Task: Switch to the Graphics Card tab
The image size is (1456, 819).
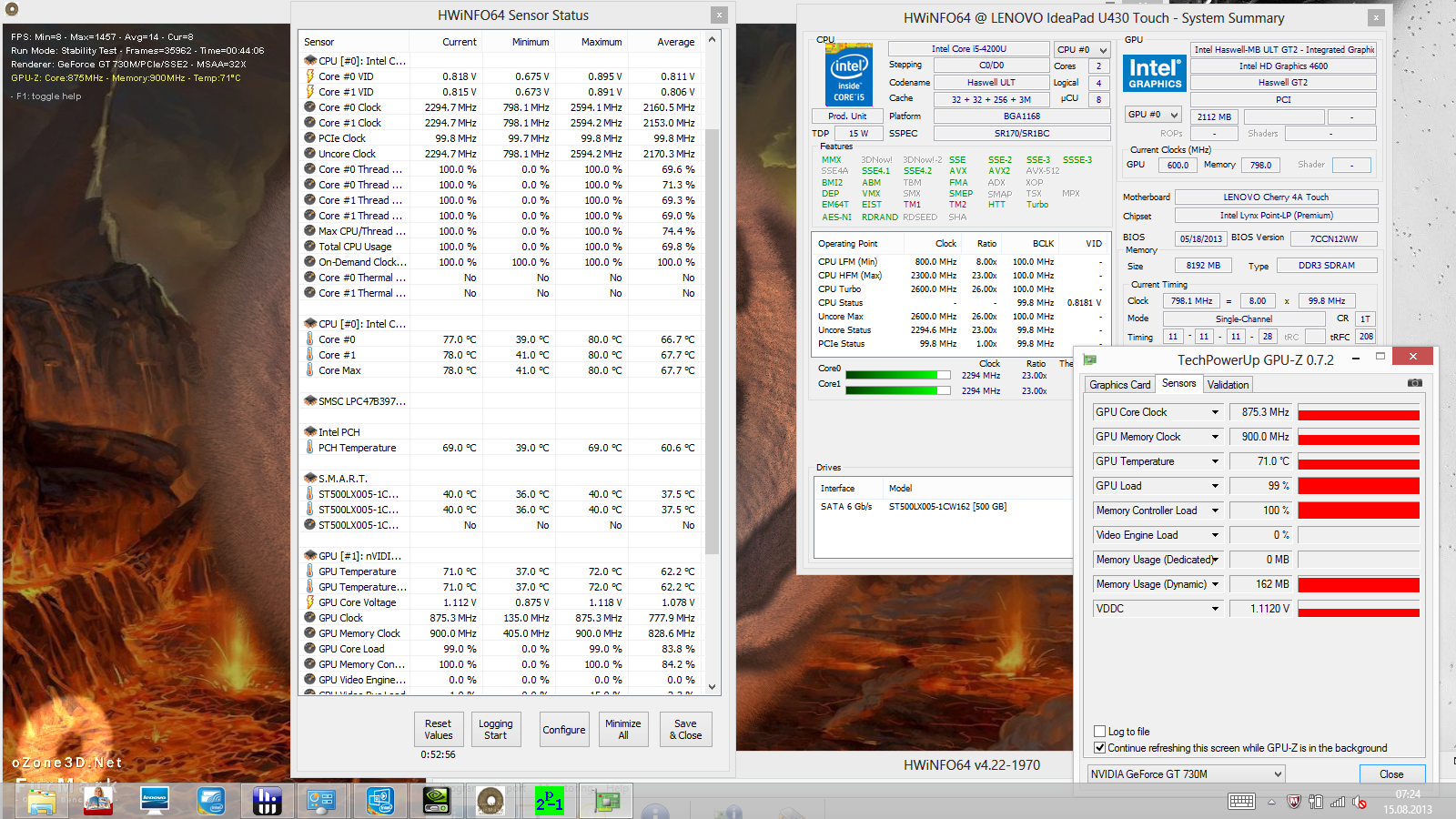Action: click(x=1120, y=385)
